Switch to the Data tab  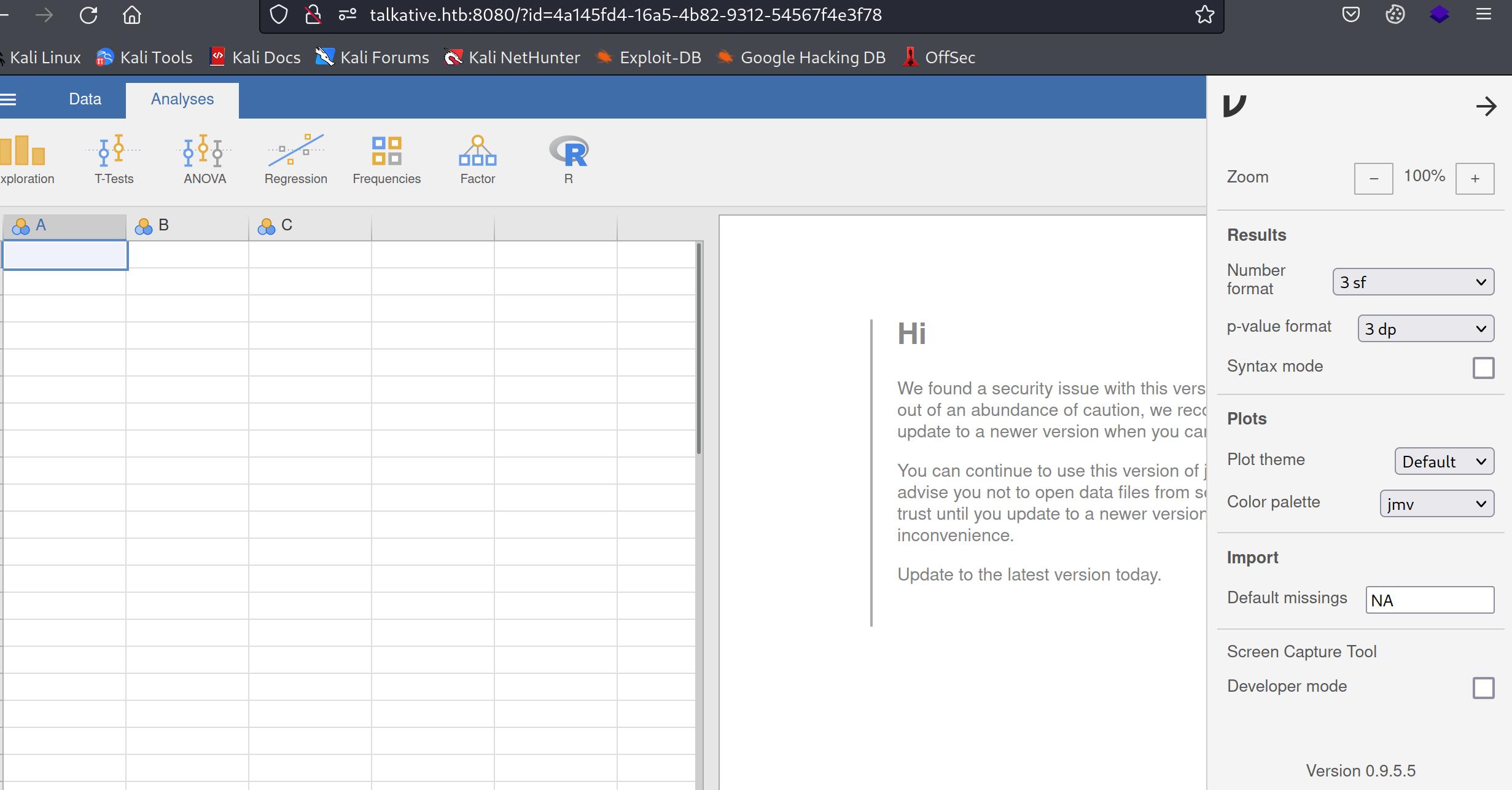click(85, 99)
